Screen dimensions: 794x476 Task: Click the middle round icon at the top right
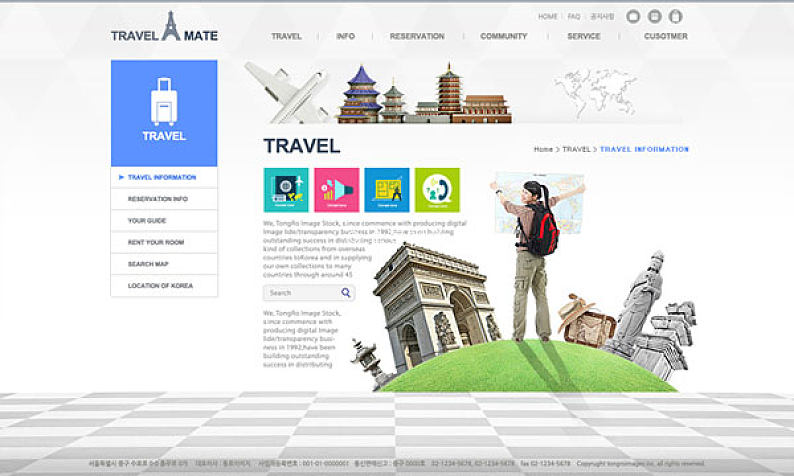tap(654, 17)
